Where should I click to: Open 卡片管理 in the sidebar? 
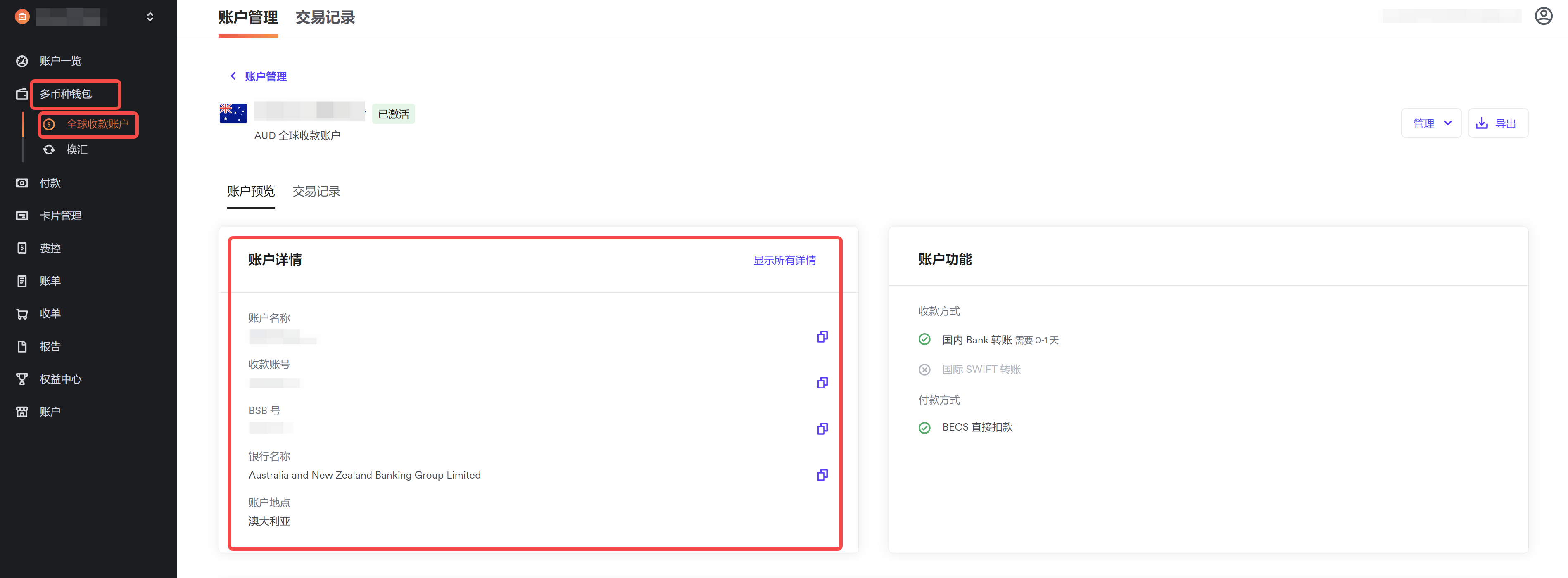[60, 216]
